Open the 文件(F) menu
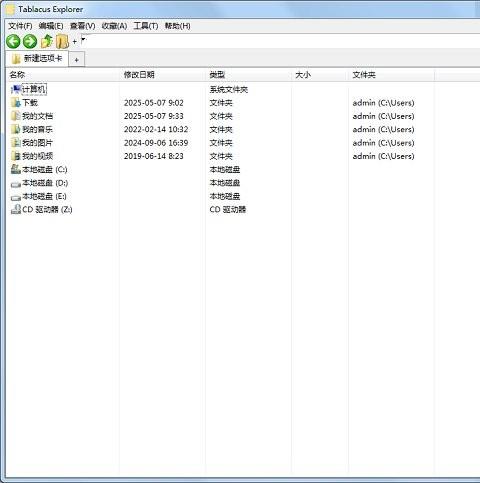480x483 pixels. pyautogui.click(x=20, y=26)
